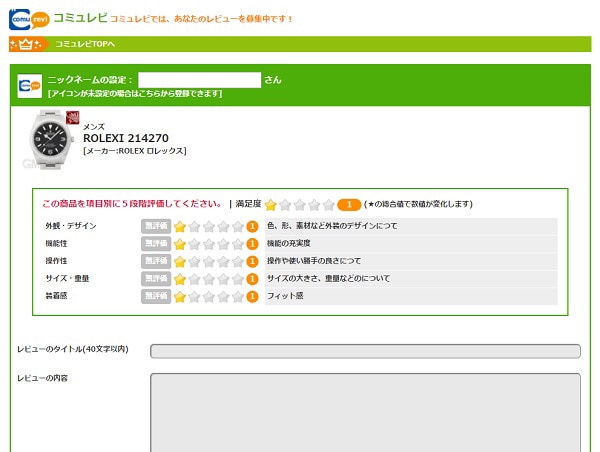Click the review title input field
Viewport: 600px width, 452px height.
(x=365, y=351)
